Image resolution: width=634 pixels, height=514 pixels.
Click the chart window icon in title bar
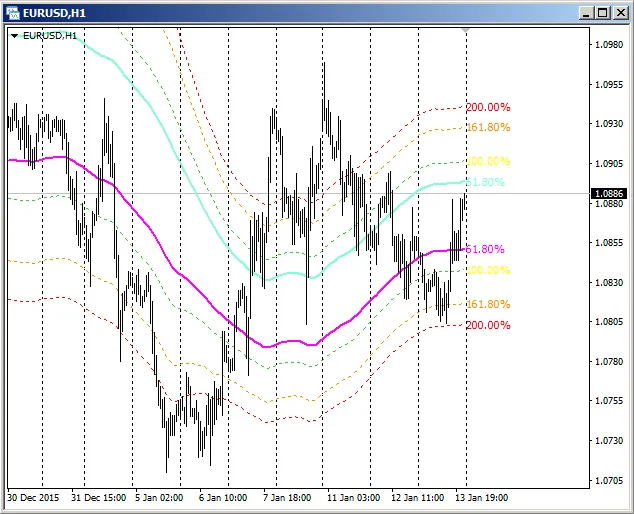pyautogui.click(x=13, y=12)
